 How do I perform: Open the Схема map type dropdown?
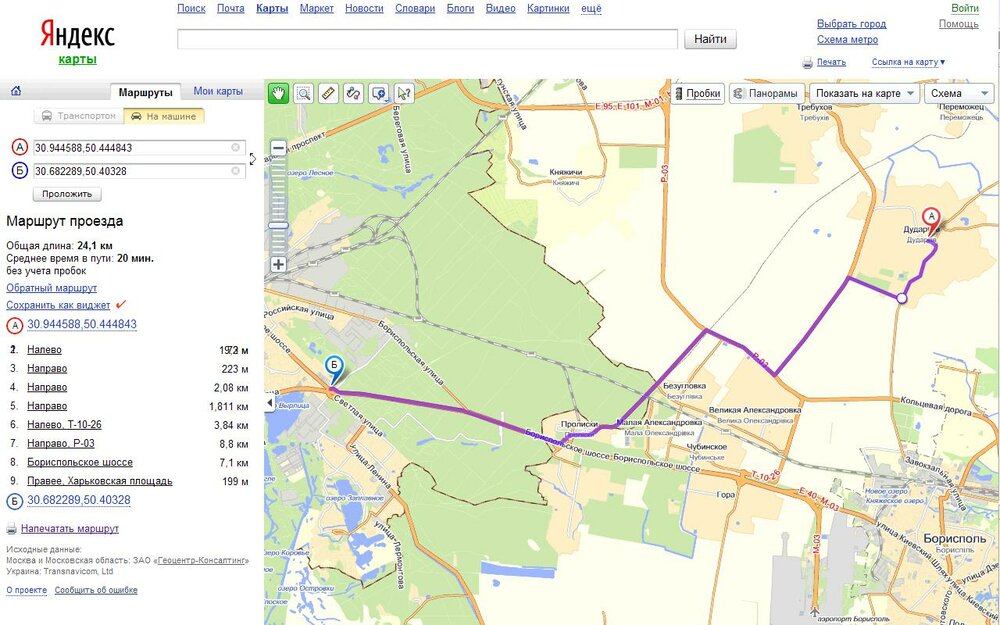[x=959, y=93]
